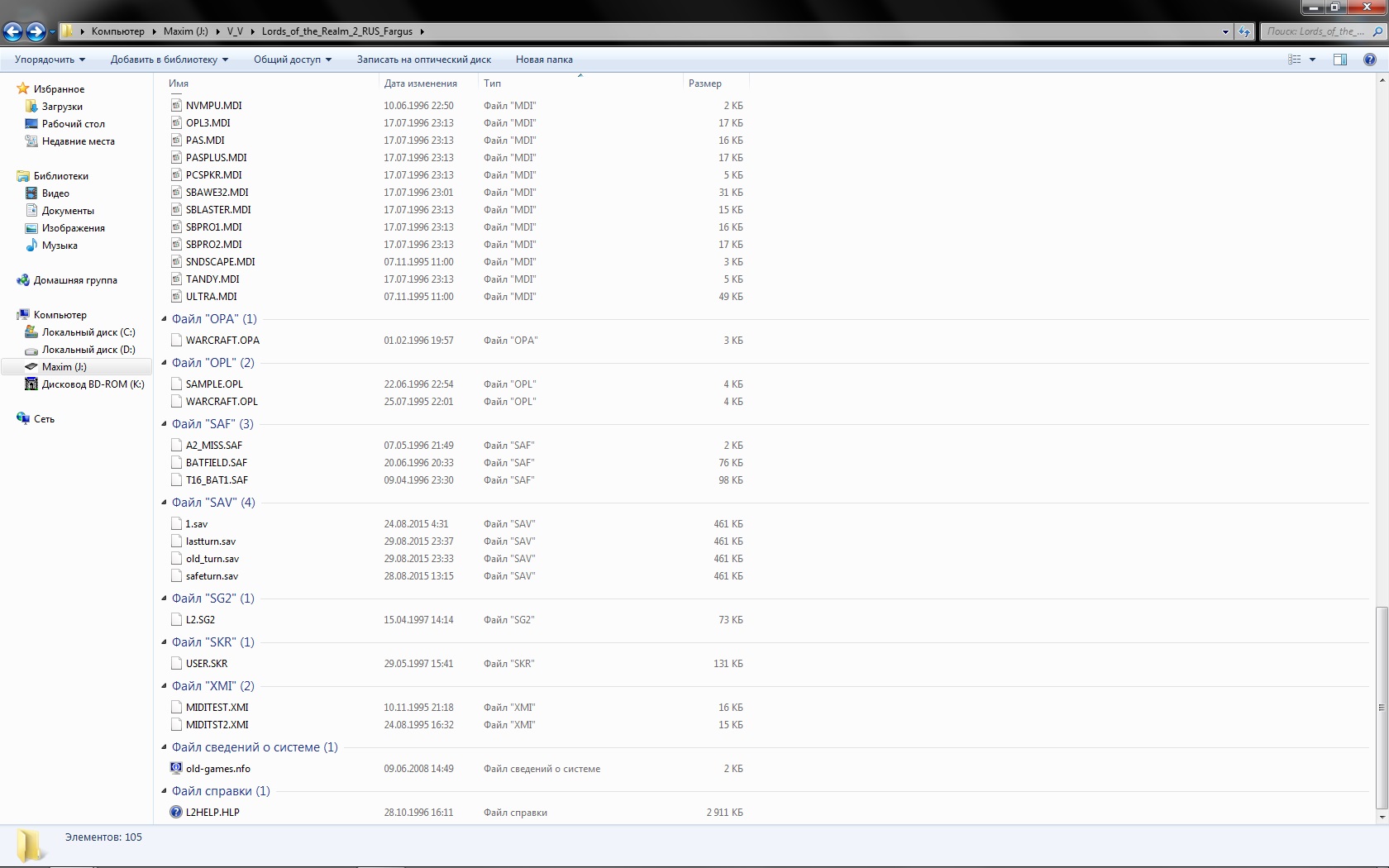1389x868 pixels.
Task: Select the file safeturn.sav
Action: (212, 575)
